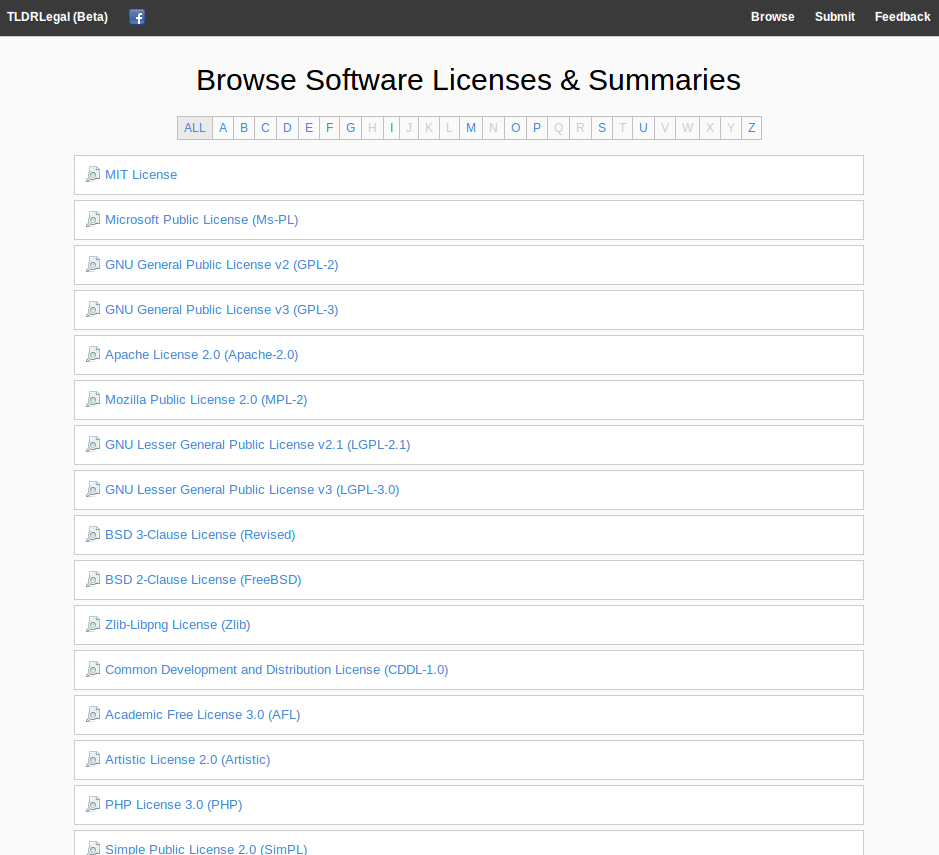Open Academic Free License 3.0 entry

202,715
